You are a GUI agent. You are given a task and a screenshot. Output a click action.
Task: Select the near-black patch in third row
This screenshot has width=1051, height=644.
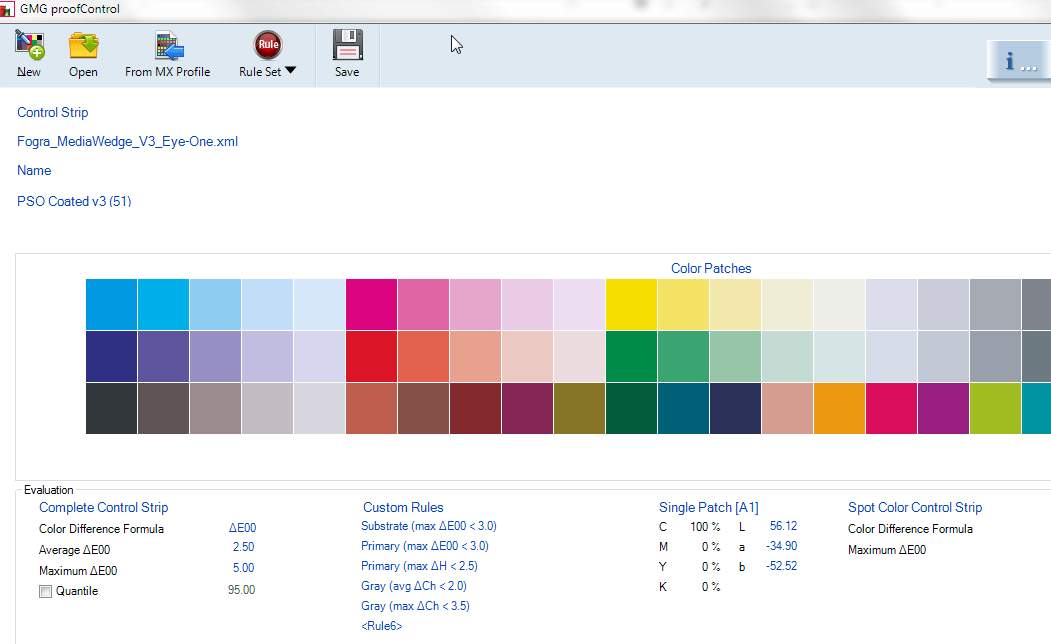[111, 408]
